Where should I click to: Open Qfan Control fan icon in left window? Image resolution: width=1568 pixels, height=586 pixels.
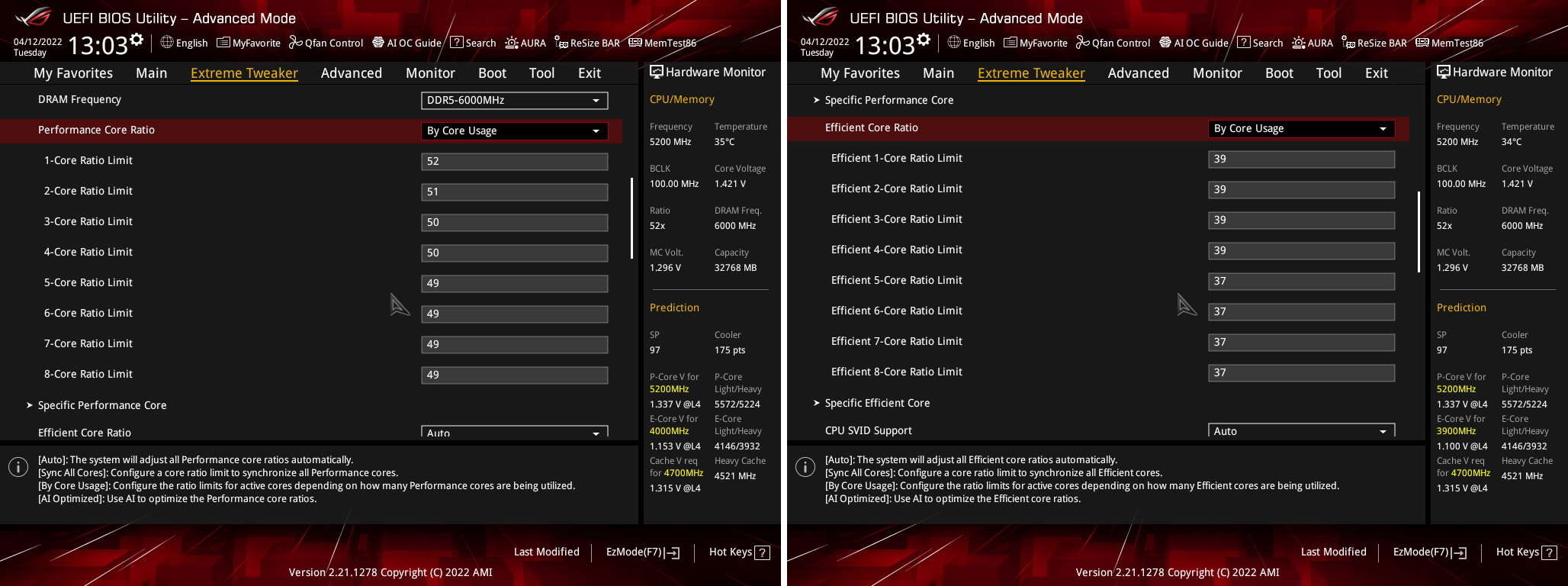296,42
